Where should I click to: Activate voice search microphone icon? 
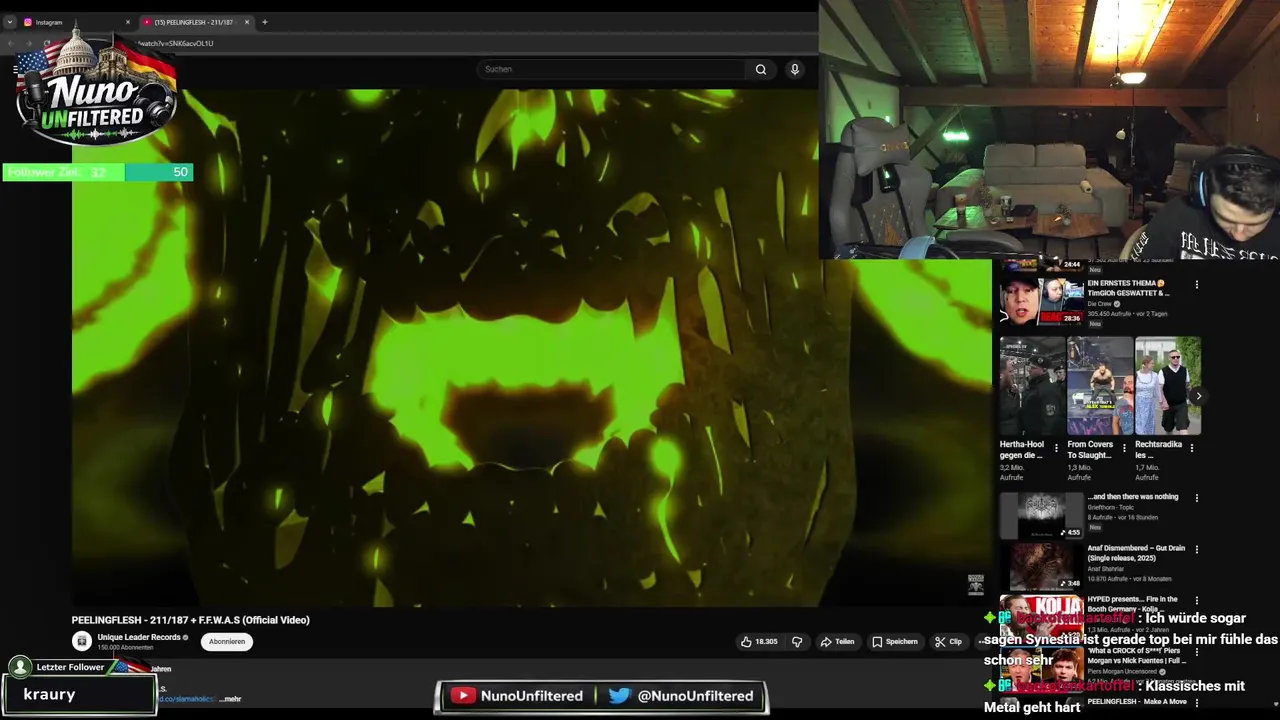[795, 69]
